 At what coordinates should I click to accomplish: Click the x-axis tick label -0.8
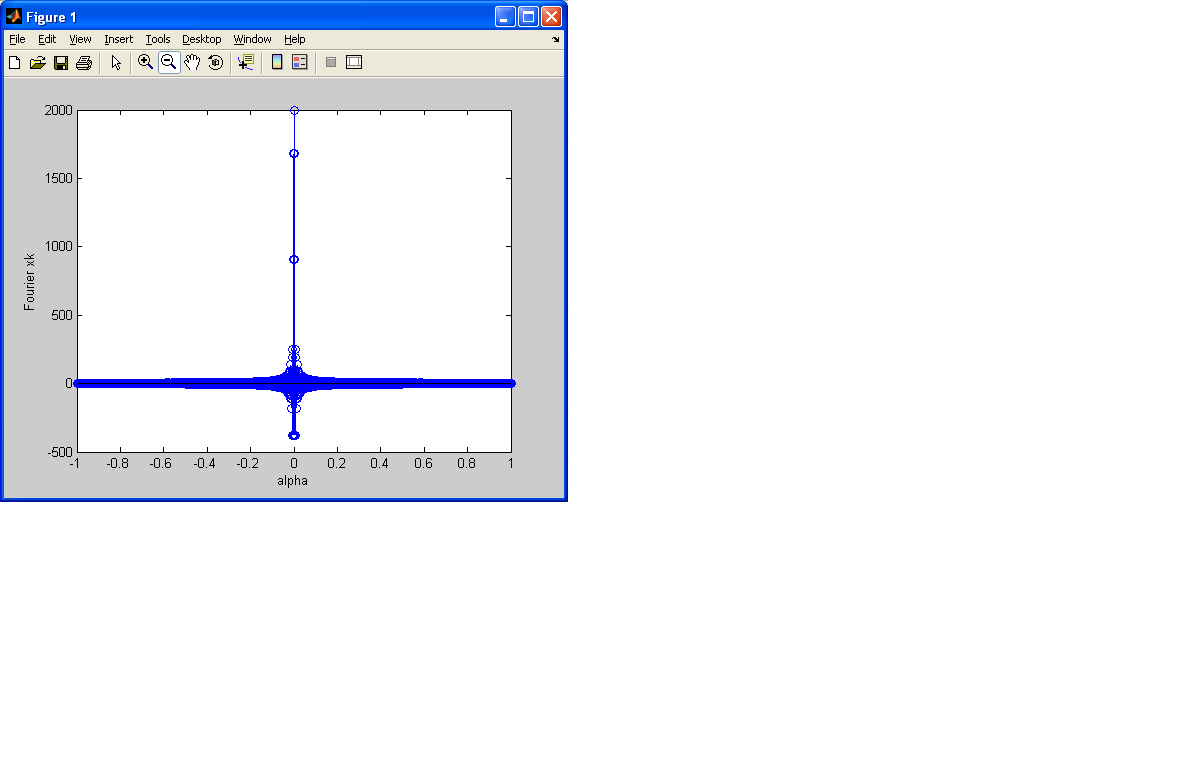[x=119, y=464]
